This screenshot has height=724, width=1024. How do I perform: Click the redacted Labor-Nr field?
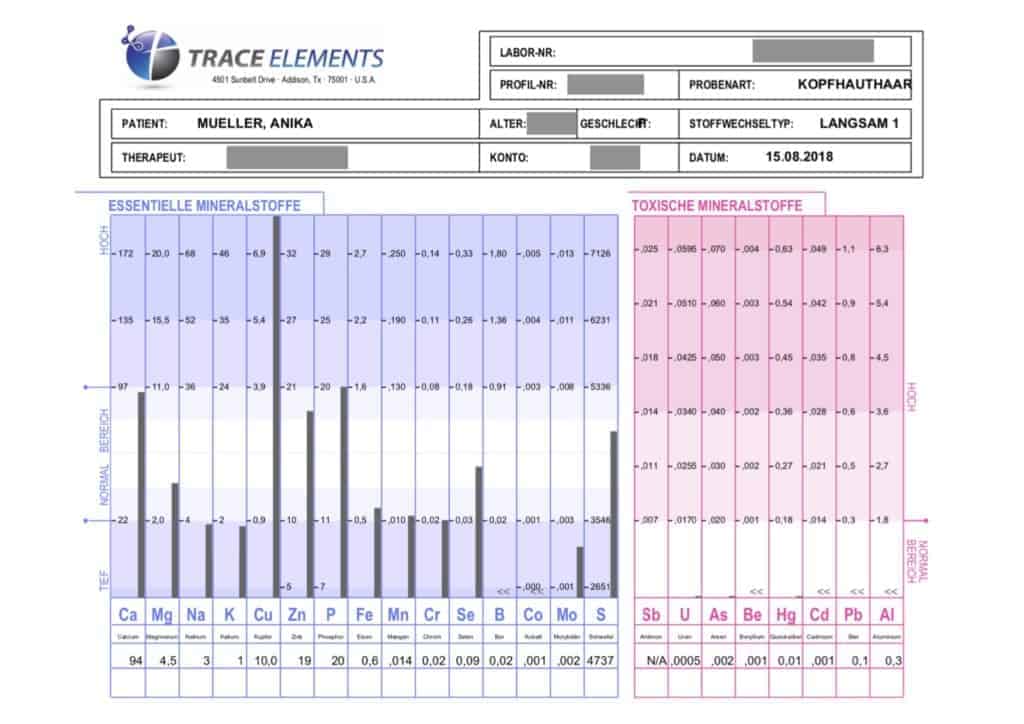point(812,51)
